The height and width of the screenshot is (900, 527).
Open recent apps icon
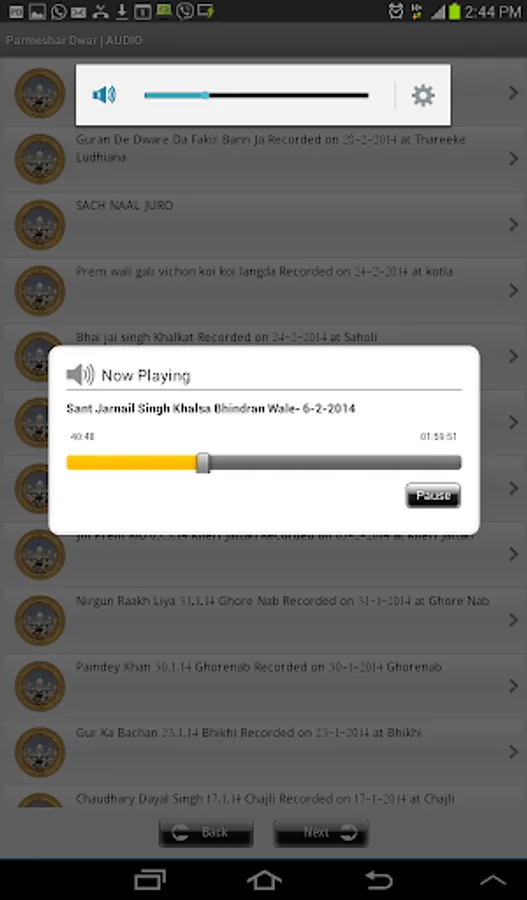(150, 880)
